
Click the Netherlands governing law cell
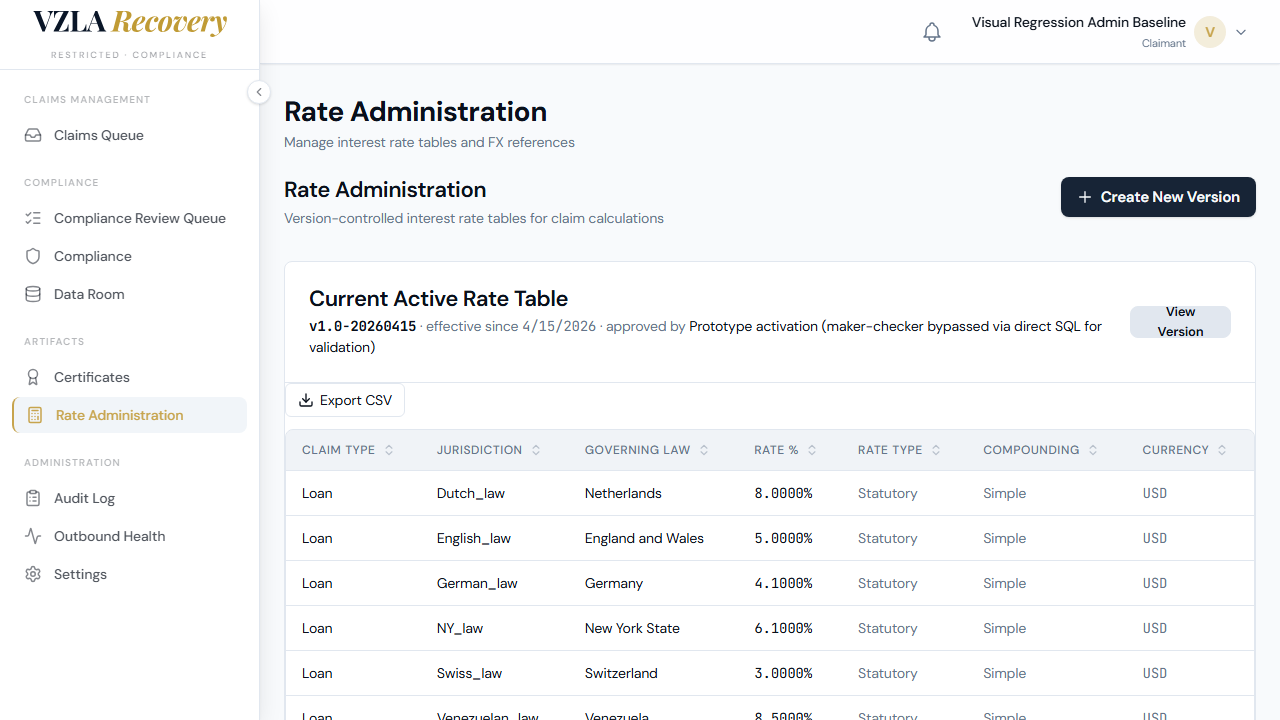[623, 493]
